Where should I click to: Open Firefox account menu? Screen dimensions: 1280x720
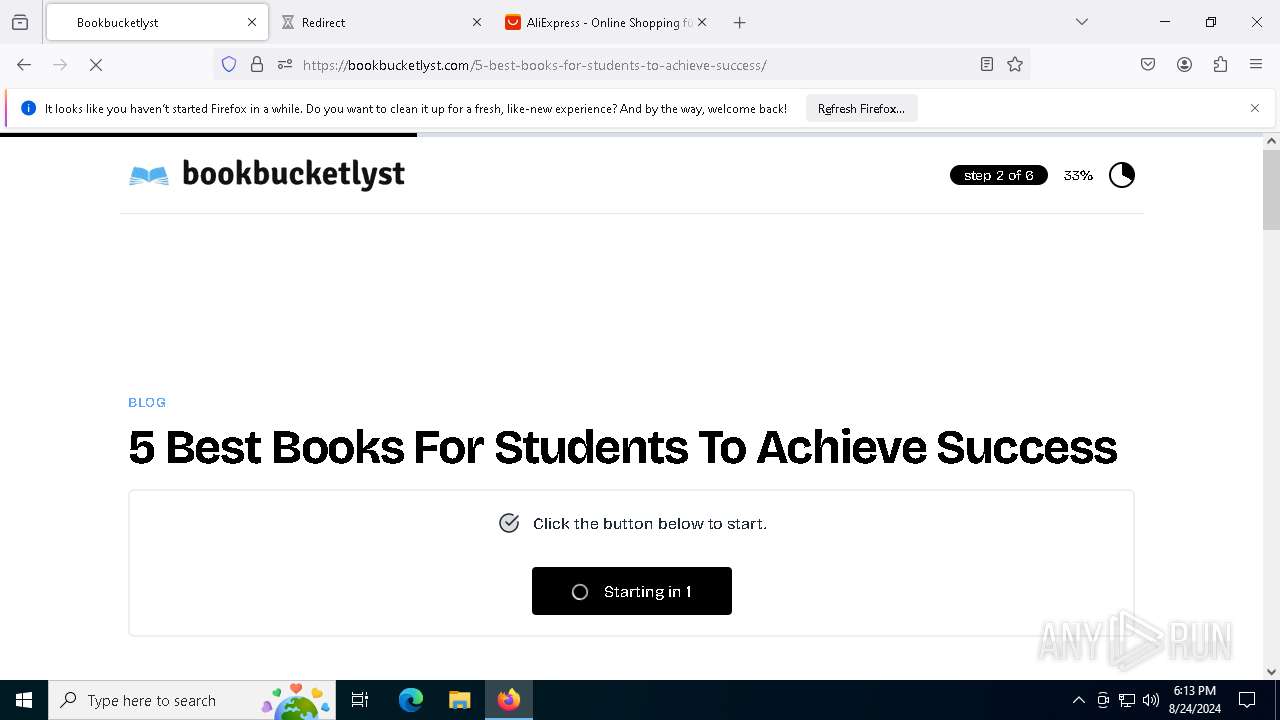[x=1184, y=65]
